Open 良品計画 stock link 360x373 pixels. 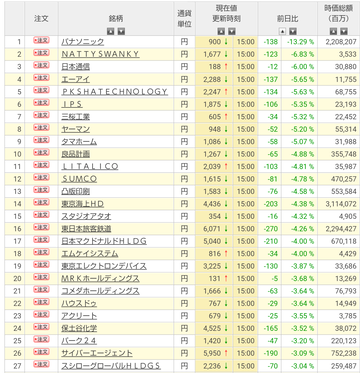[x=76, y=154]
